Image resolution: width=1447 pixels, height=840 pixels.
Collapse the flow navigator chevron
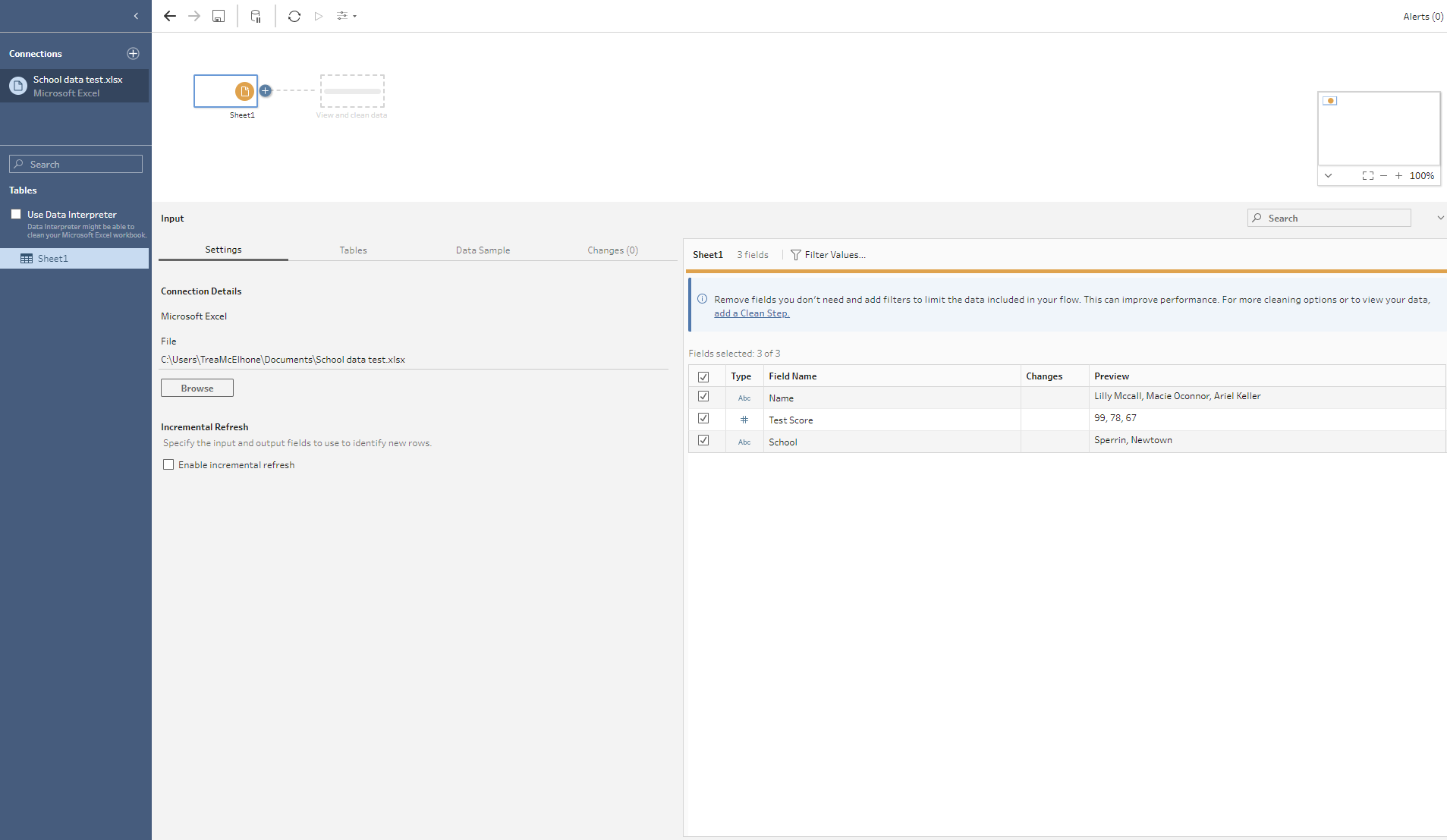coord(1328,175)
